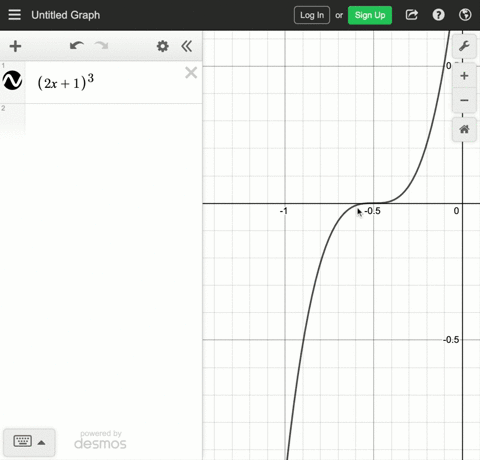
Task: Click the (2x+1)^3 expression field
Action: [66, 82]
